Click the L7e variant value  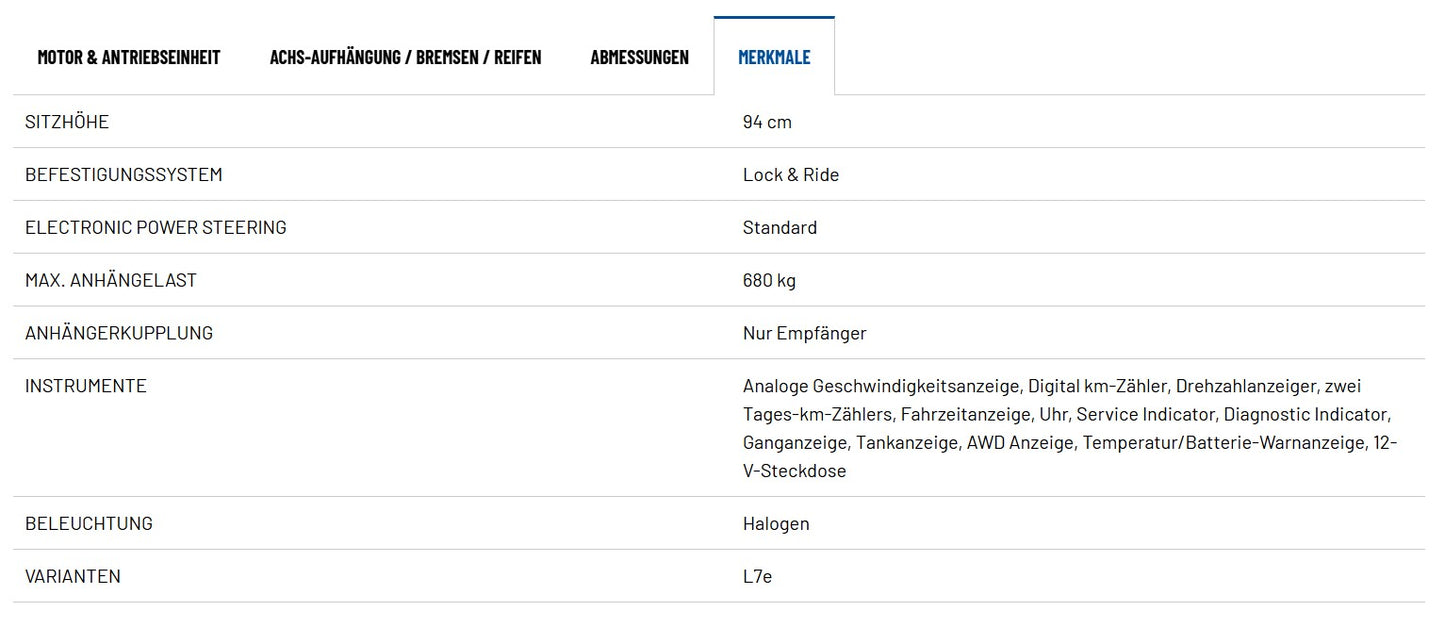click(757, 577)
